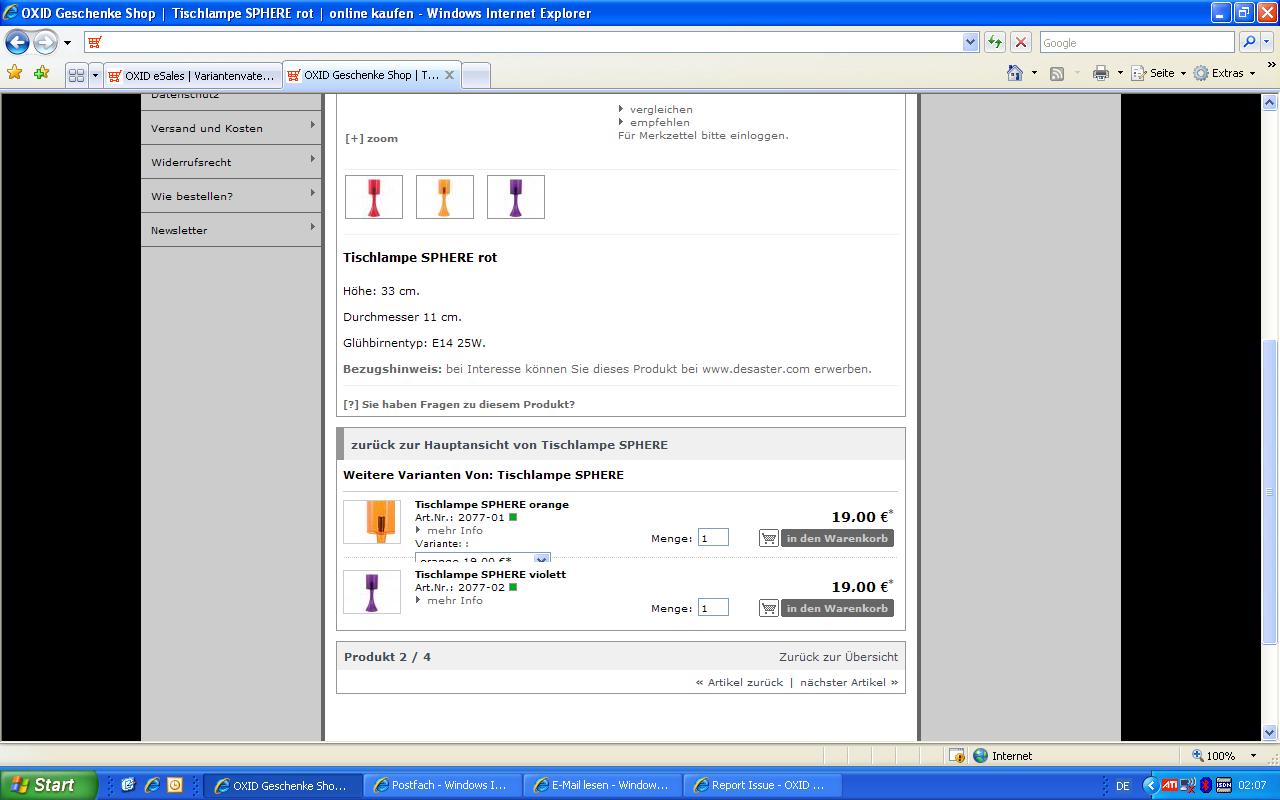Click the Google search magnifier icon
The image size is (1280, 800).
1249,42
